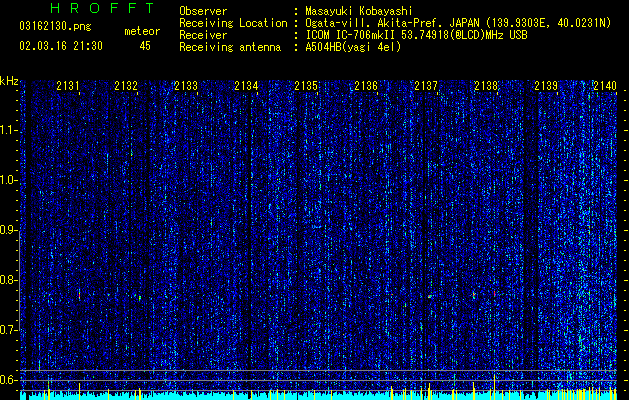The image size is (629, 400).
Task: Click the 0.9 kHz axis tick label
Action: click(x=8, y=230)
